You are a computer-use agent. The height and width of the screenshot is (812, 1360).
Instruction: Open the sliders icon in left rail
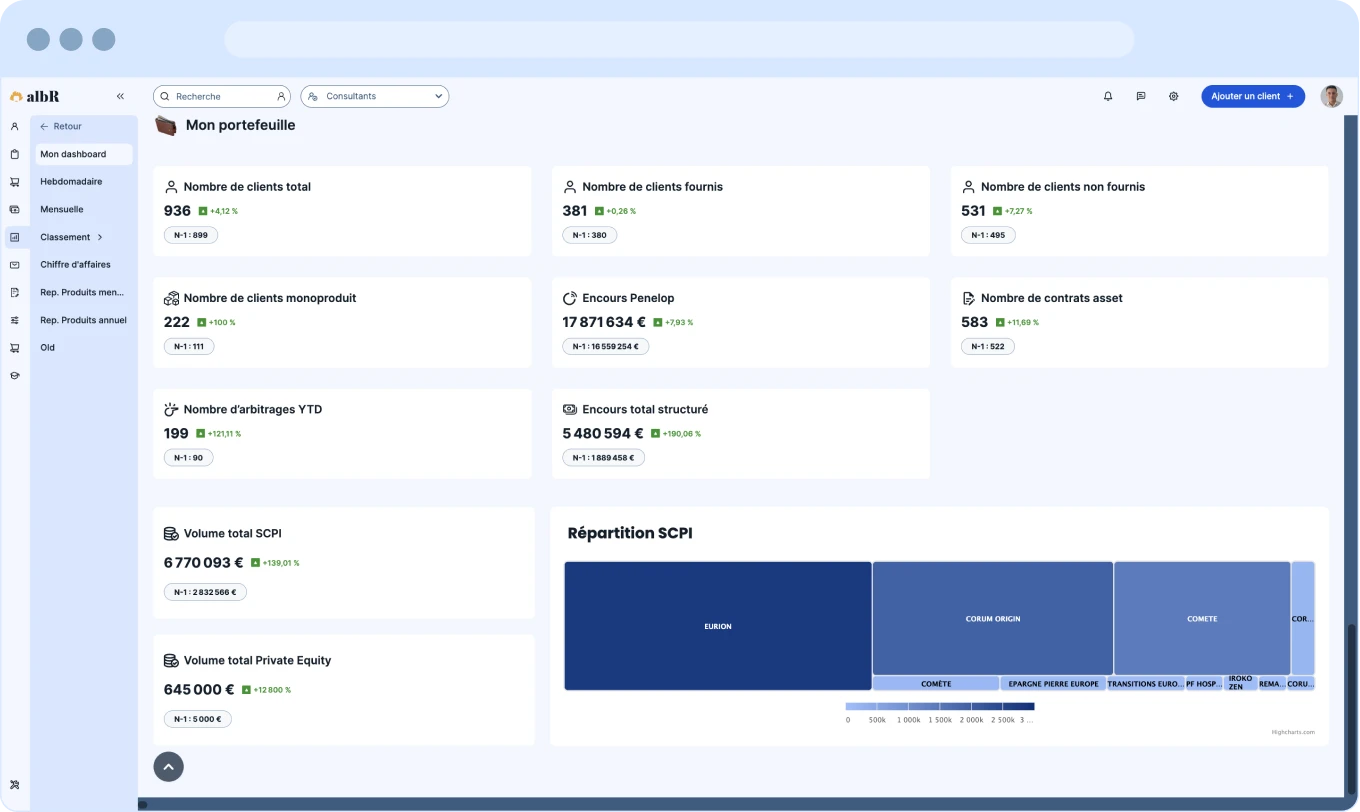coord(14,320)
